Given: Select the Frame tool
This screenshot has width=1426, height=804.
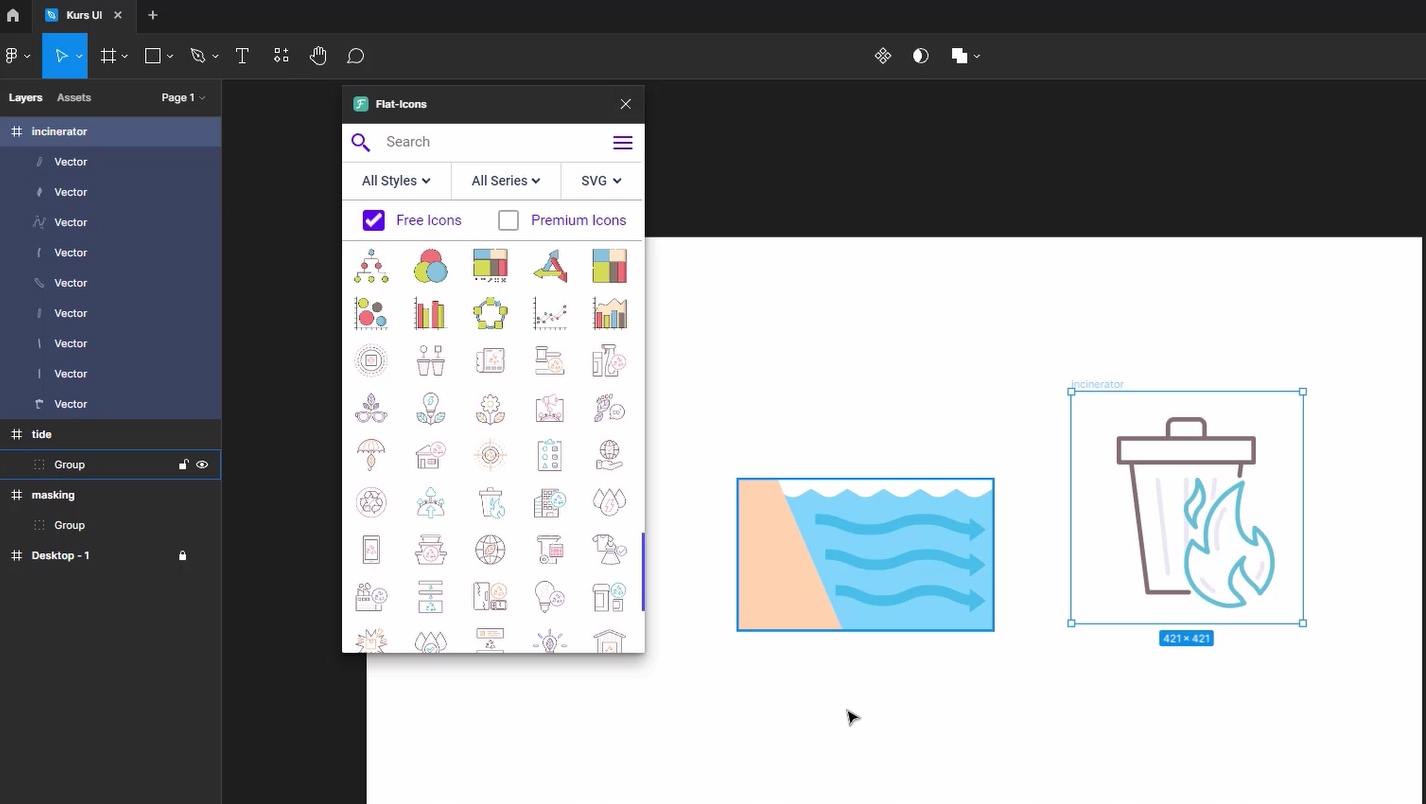Looking at the screenshot, I should click(108, 56).
